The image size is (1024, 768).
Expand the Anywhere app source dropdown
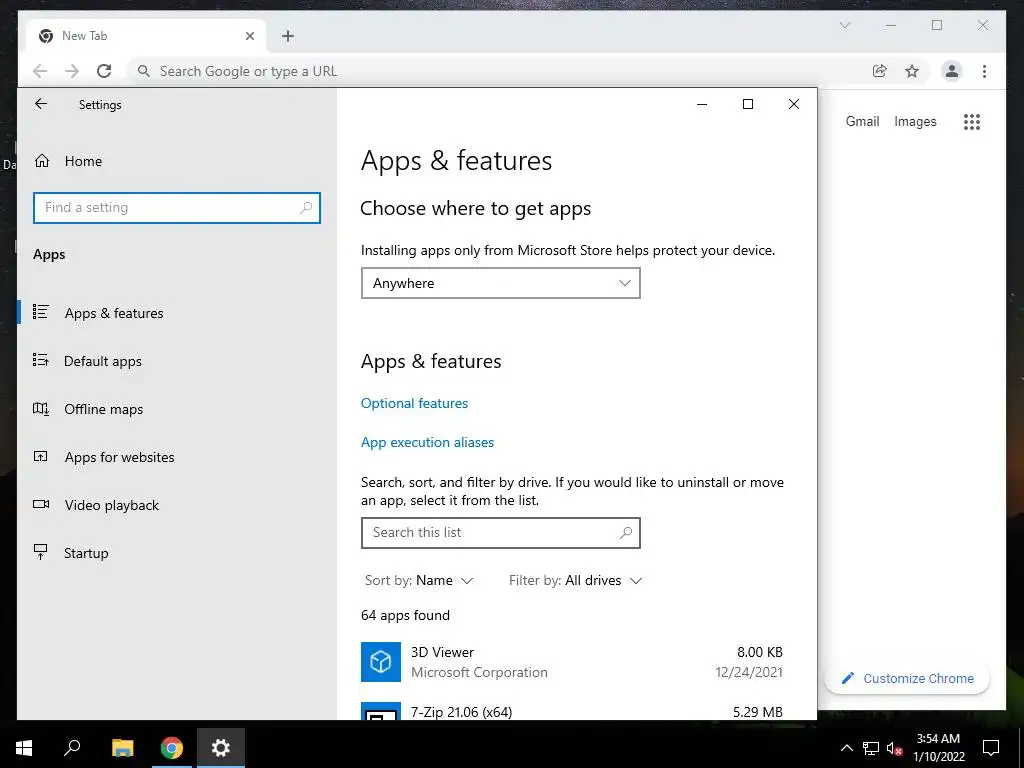pos(500,283)
